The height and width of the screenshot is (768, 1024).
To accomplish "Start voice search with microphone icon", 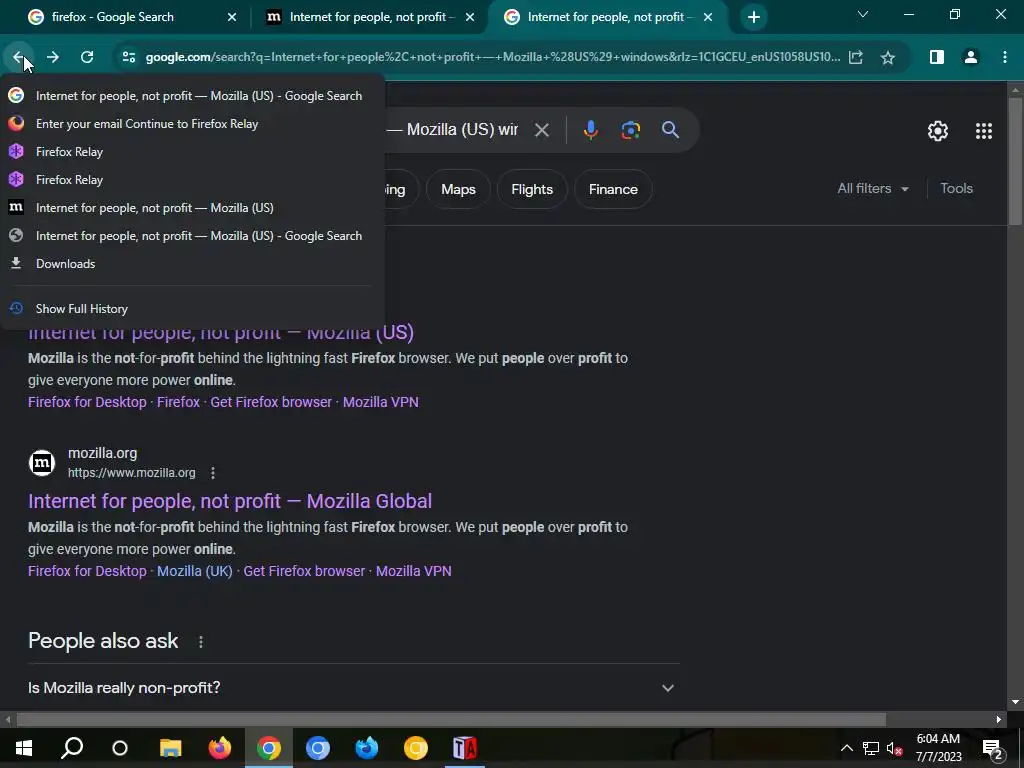I will (x=590, y=130).
